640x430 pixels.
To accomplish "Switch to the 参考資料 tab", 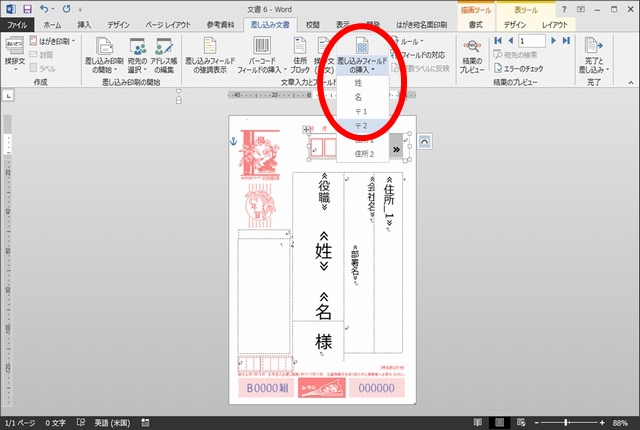I will (x=220, y=25).
